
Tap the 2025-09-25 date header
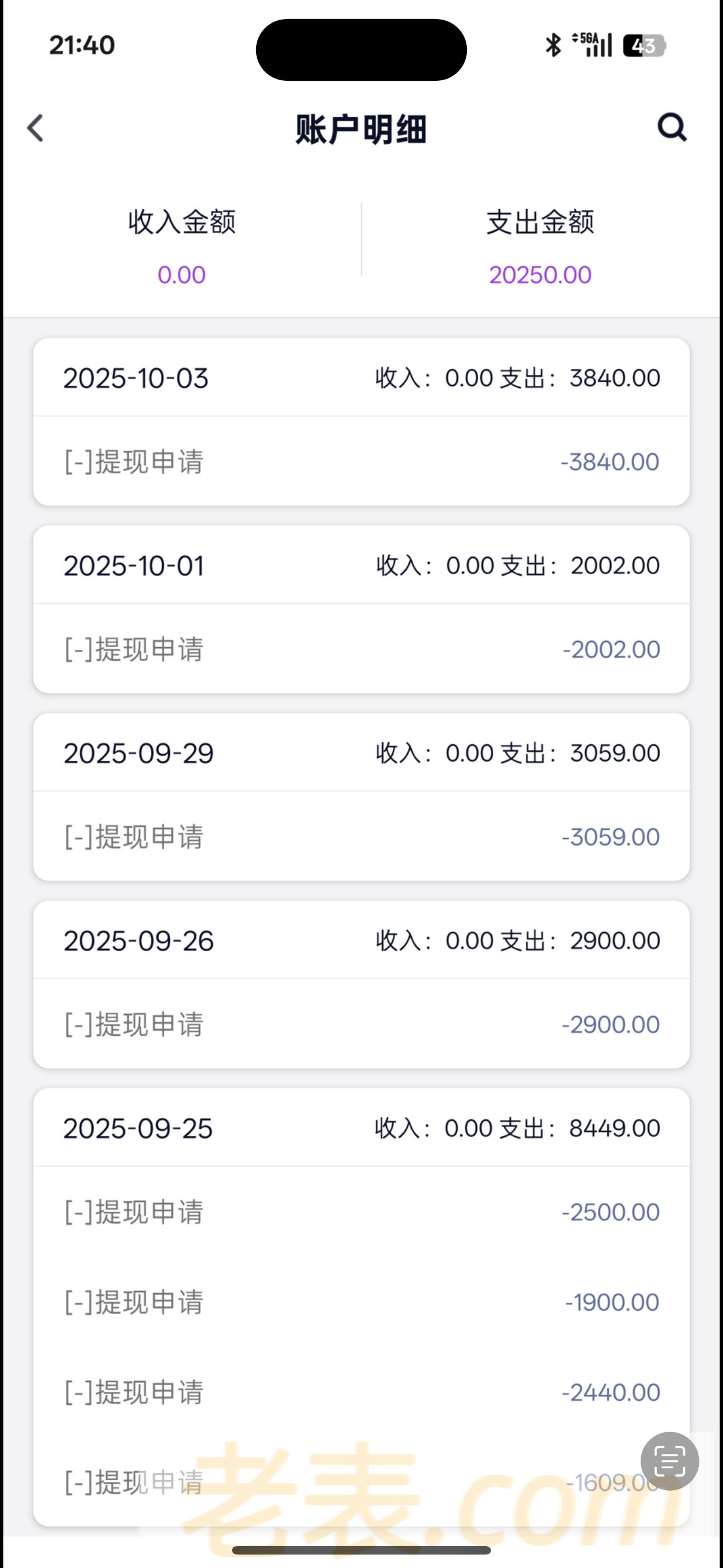(138, 1128)
